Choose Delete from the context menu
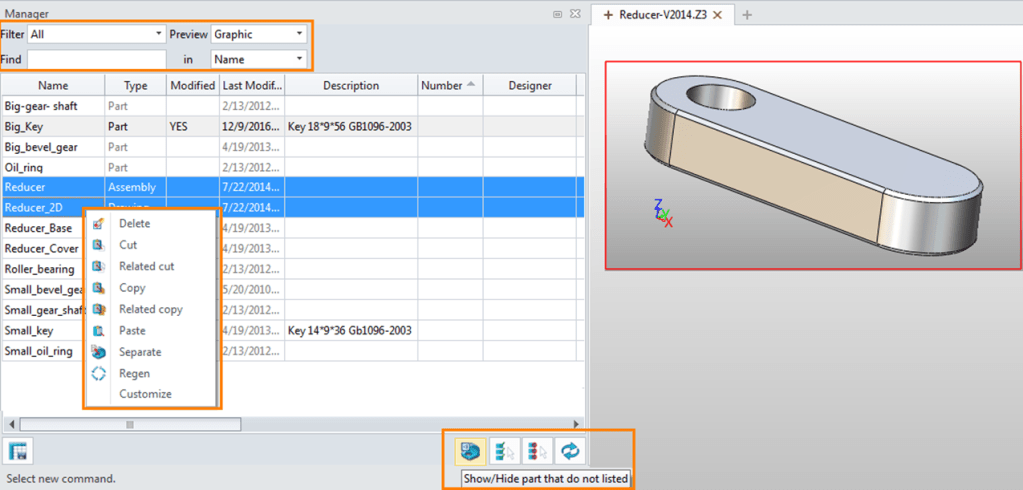The width and height of the screenshot is (1023, 490). (134, 224)
